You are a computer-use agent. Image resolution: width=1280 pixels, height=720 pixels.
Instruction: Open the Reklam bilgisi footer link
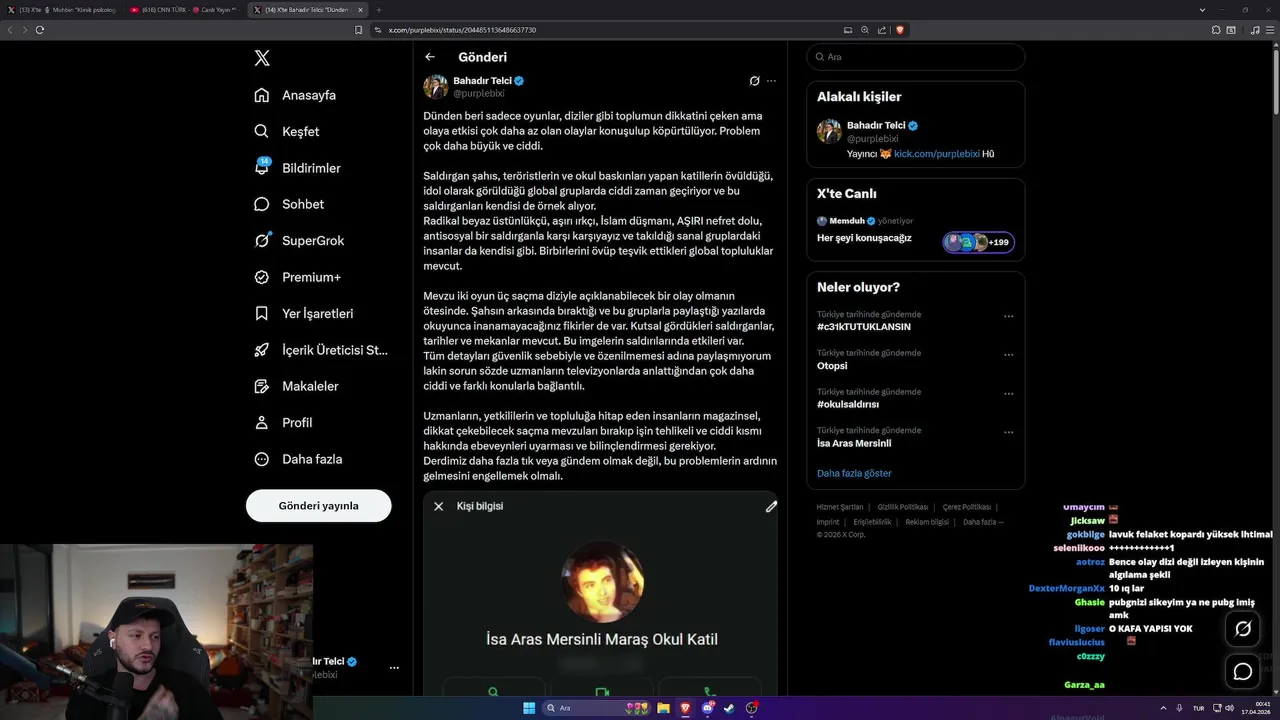[927, 522]
